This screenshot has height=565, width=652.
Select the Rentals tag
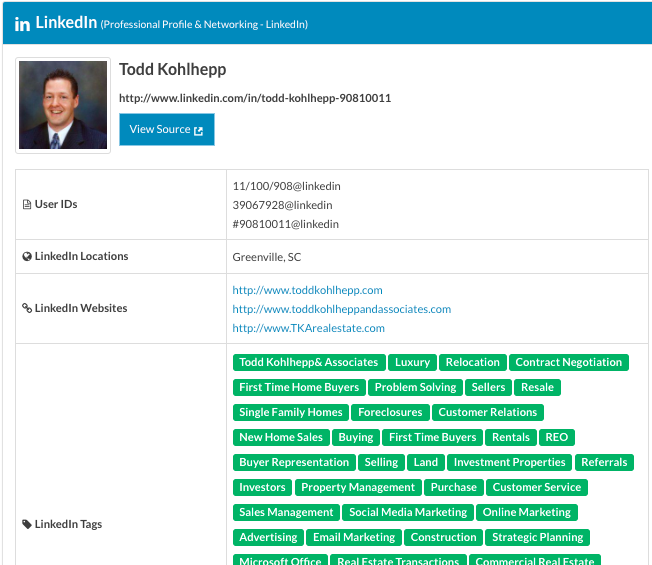coord(511,437)
